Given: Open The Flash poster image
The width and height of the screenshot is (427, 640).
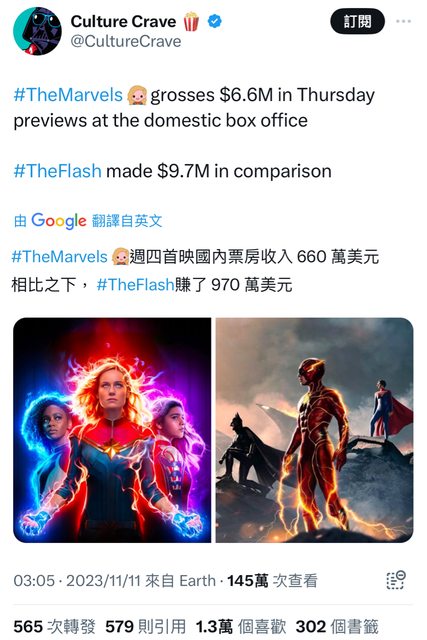Looking at the screenshot, I should pos(315,430).
